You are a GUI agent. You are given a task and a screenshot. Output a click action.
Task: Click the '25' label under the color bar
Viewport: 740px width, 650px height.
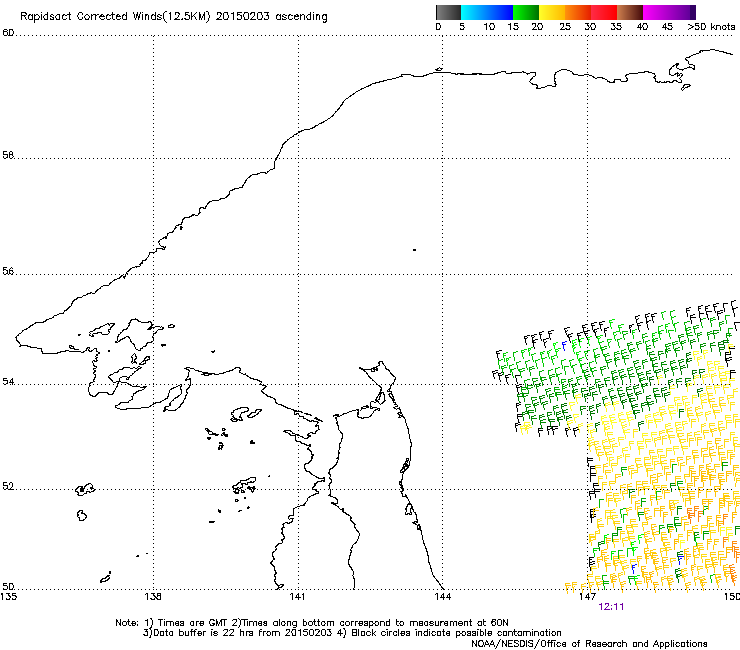(565, 27)
